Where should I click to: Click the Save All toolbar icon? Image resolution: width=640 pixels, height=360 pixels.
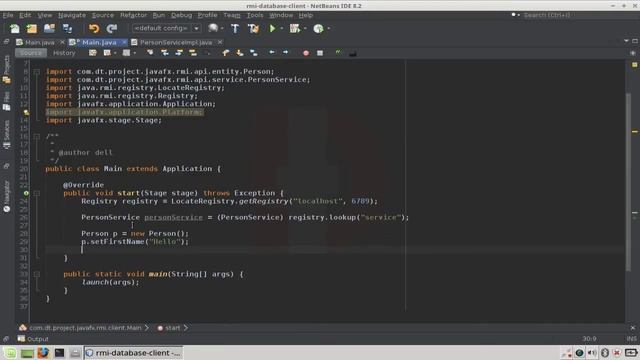click(x=67, y=28)
